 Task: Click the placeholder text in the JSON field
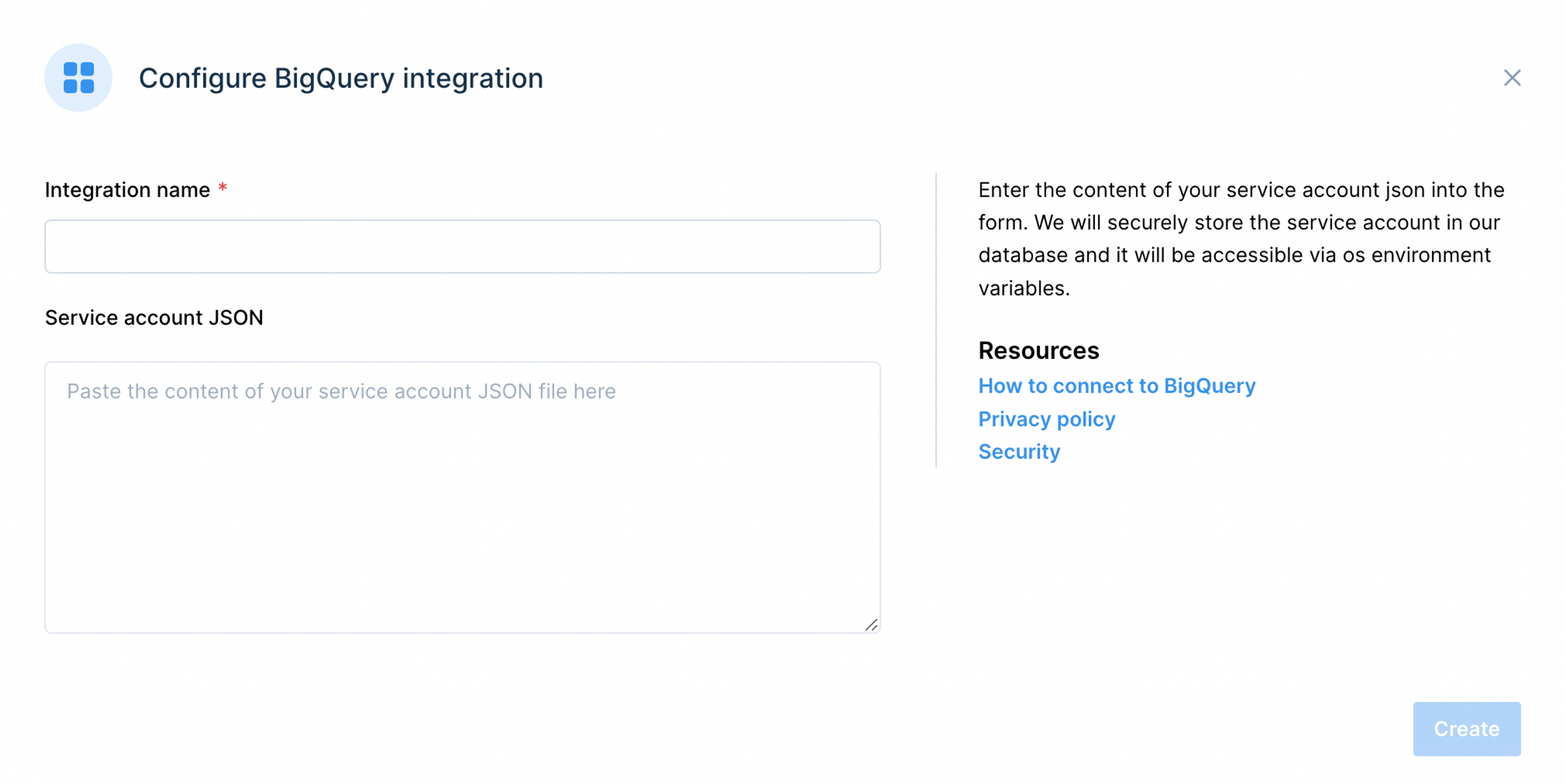[342, 391]
